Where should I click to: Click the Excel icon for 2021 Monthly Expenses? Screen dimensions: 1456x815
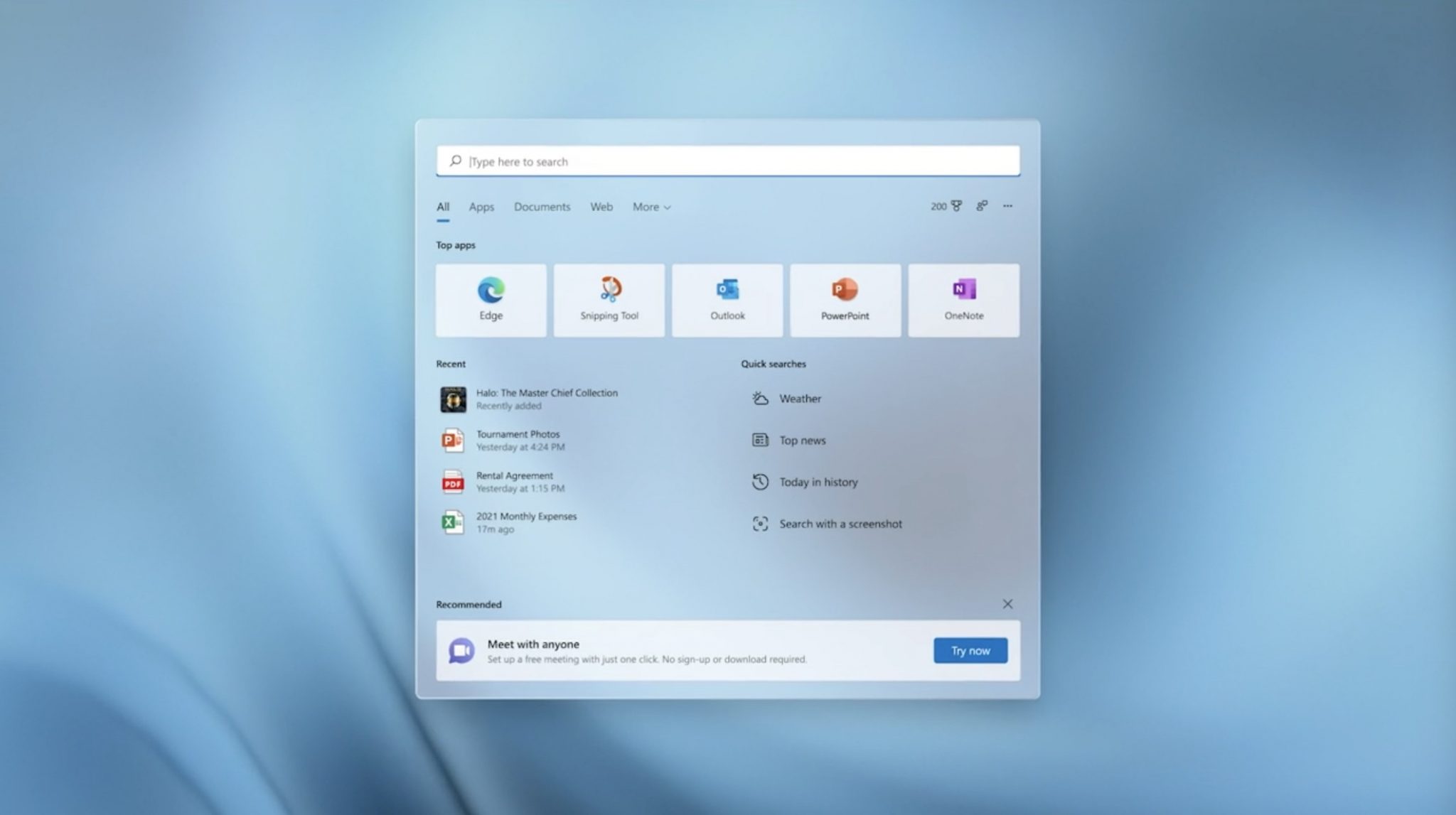tap(452, 523)
